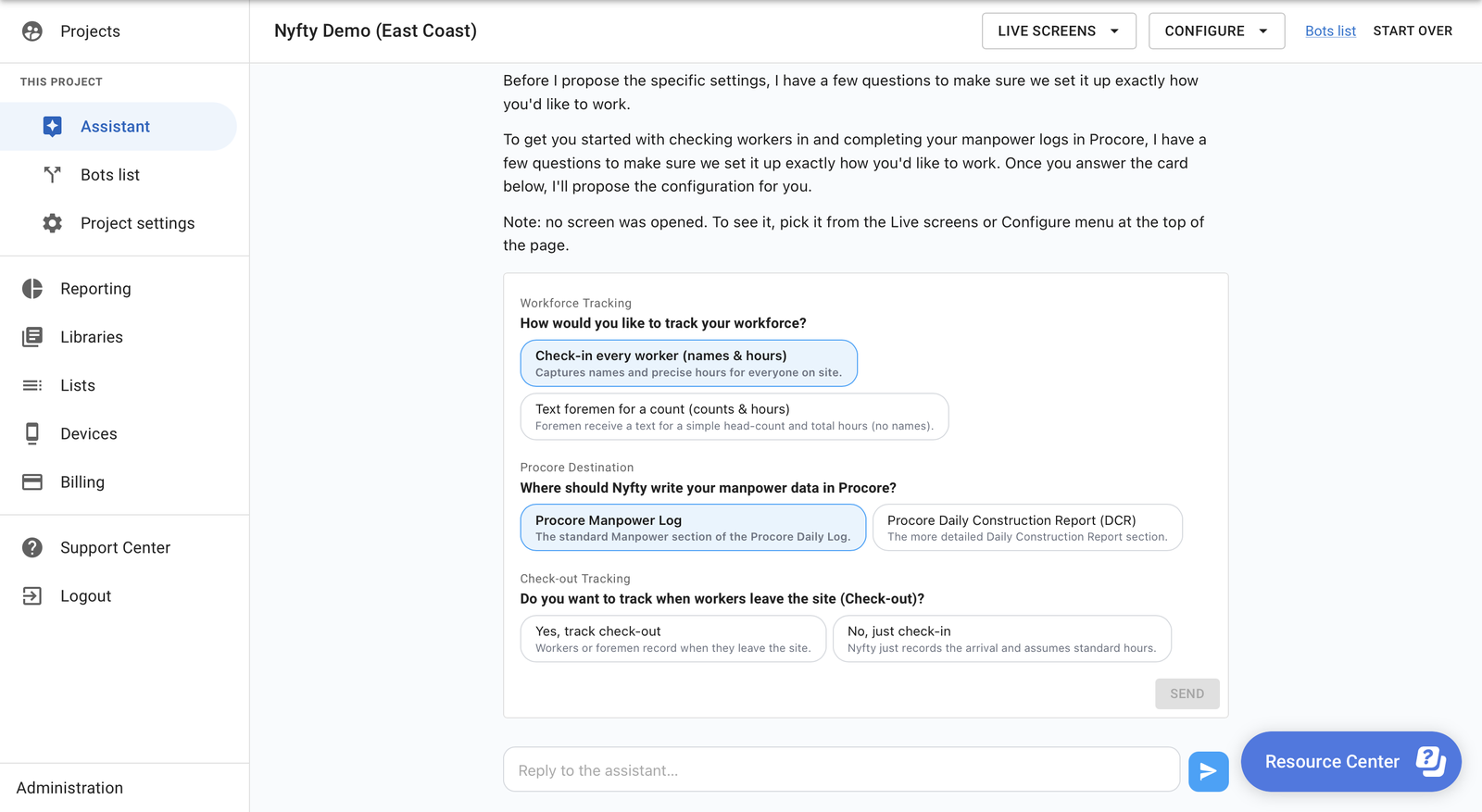This screenshot has width=1482, height=812.
Task: Go to Billing in sidebar
Action: point(124,482)
